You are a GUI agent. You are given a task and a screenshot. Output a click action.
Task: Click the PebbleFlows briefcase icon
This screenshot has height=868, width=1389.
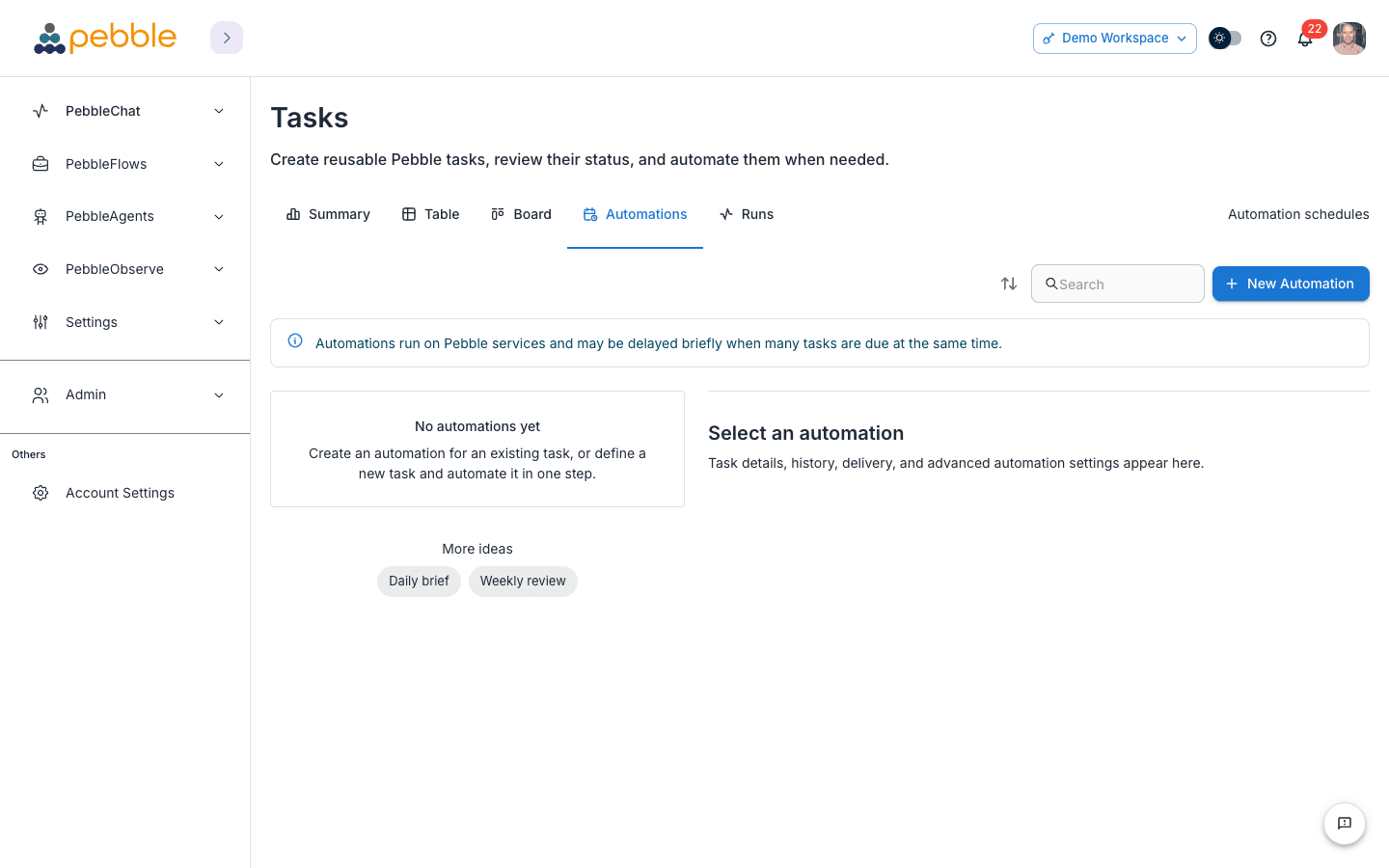coord(41,164)
